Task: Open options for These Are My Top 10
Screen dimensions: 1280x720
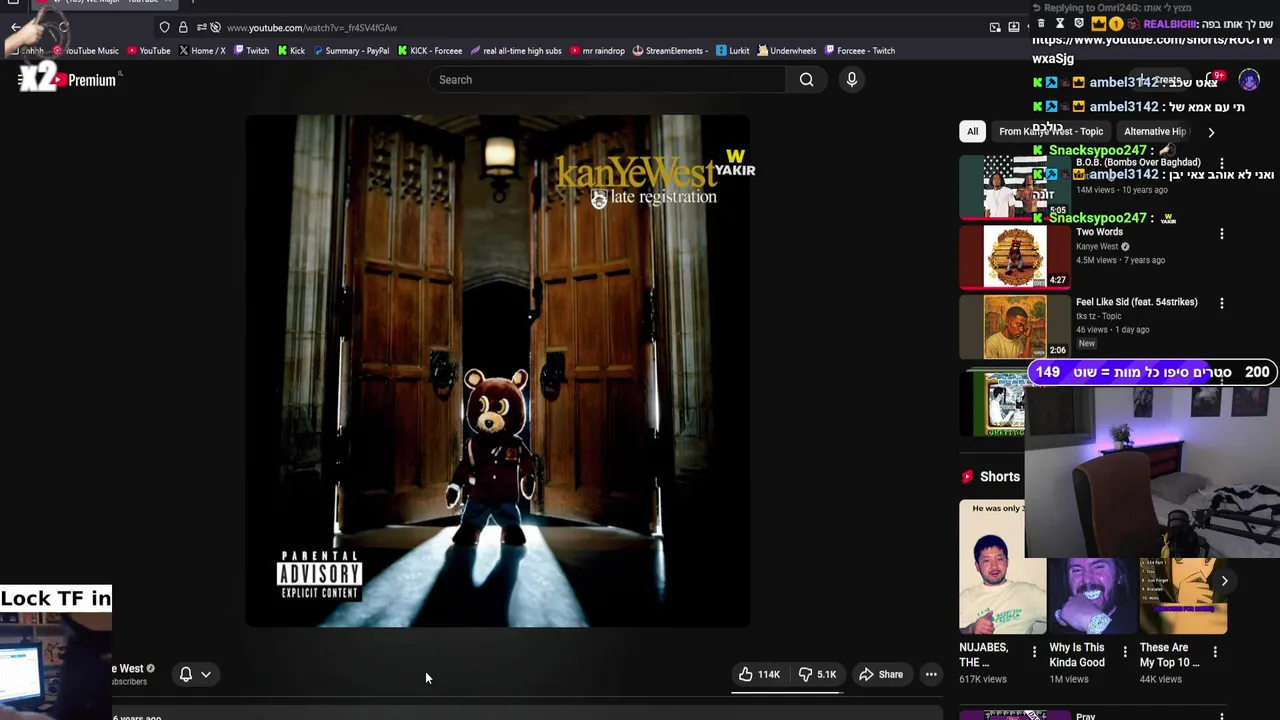Action: 1215,652
